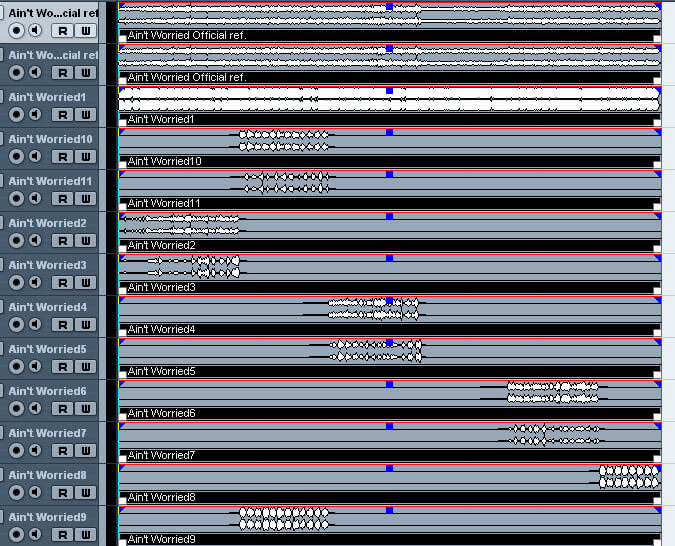Click Write button on Ain't Worried11
The image size is (675, 546).
86,199
